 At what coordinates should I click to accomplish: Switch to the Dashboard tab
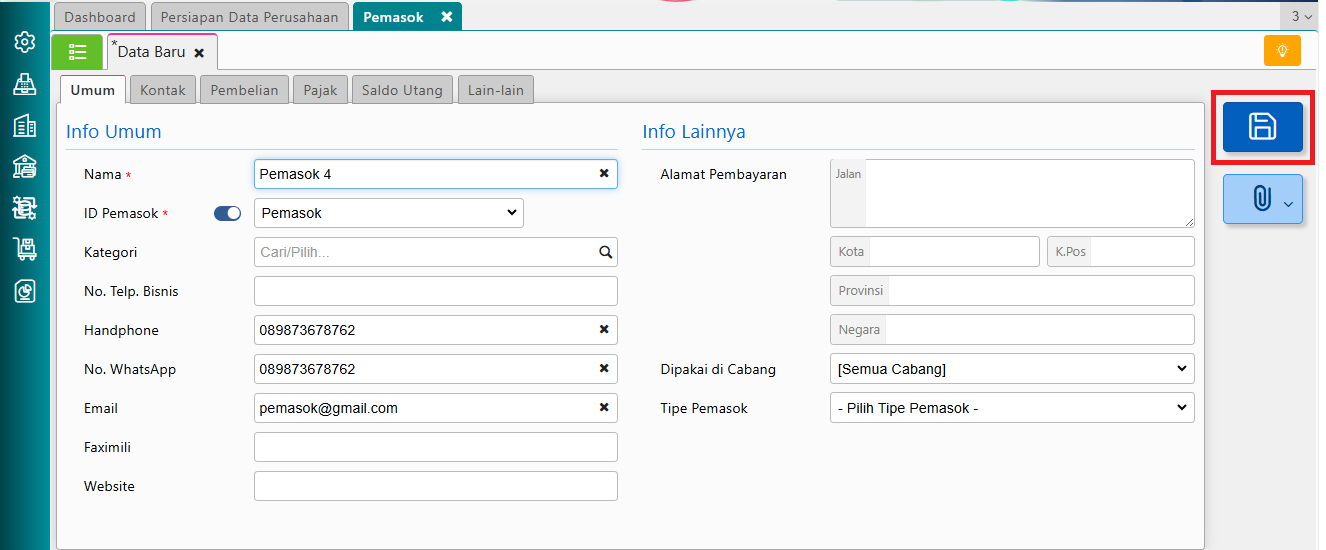coord(100,17)
